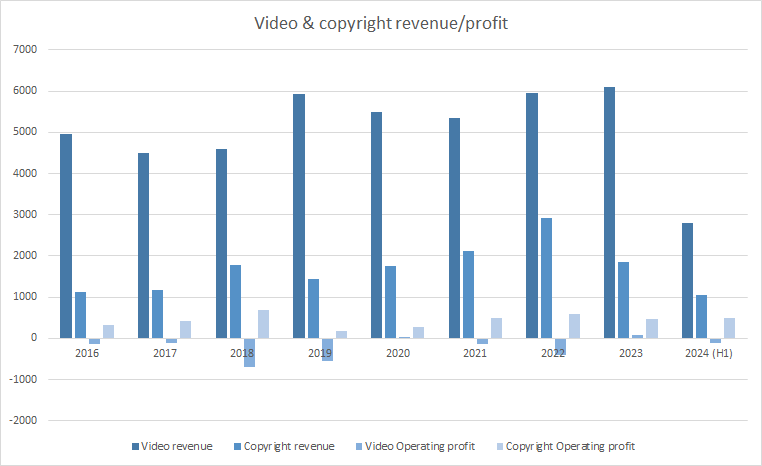Click the Video revenue legend color swatch
Image resolution: width=762 pixels, height=466 pixels.
pos(136,446)
